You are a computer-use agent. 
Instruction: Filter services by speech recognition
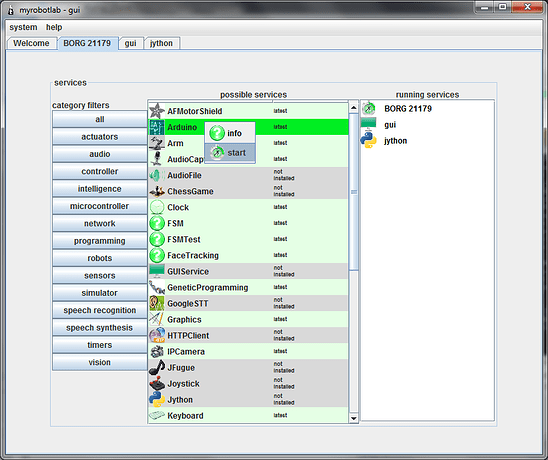pyautogui.click(x=100, y=310)
